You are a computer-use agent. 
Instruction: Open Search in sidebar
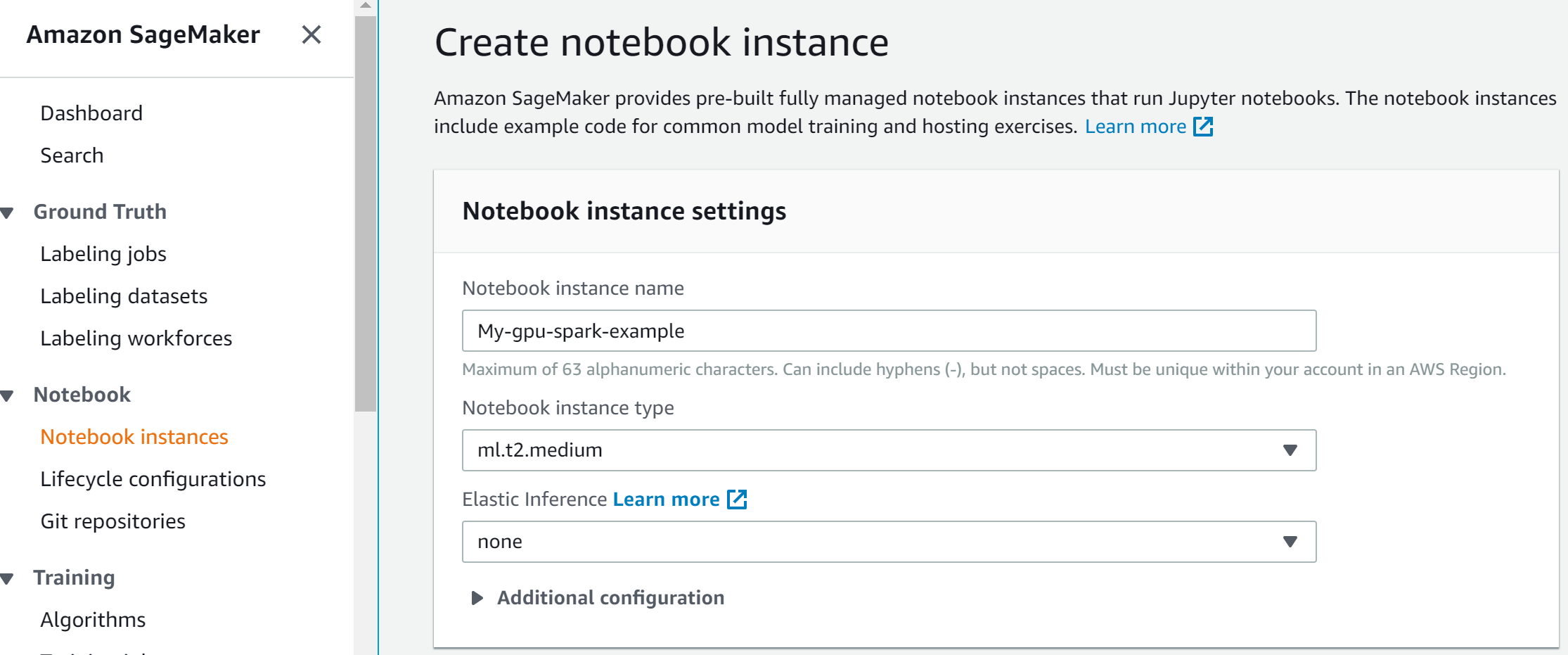click(72, 155)
